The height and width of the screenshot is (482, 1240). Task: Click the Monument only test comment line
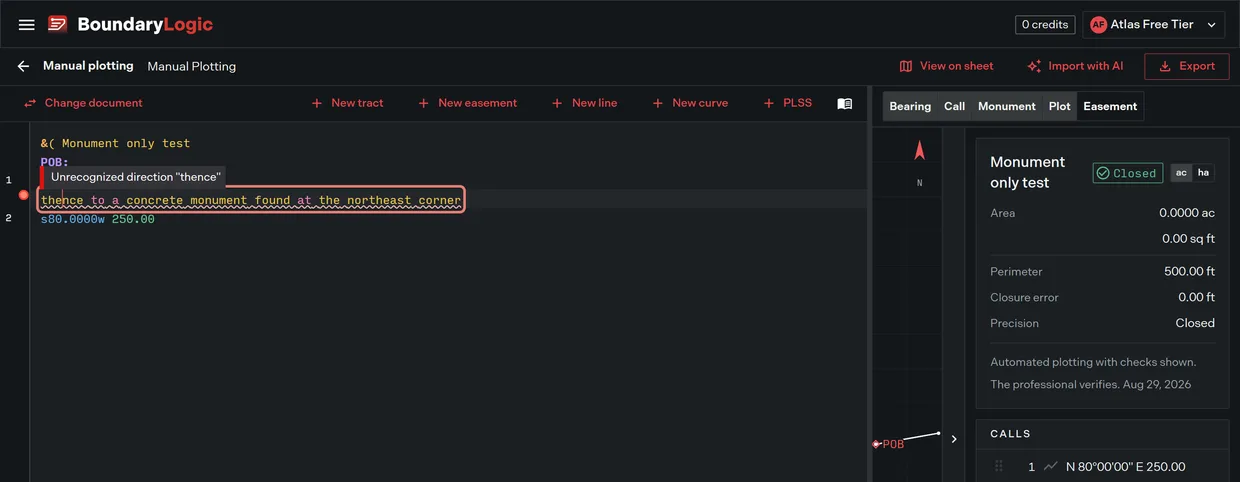point(115,143)
